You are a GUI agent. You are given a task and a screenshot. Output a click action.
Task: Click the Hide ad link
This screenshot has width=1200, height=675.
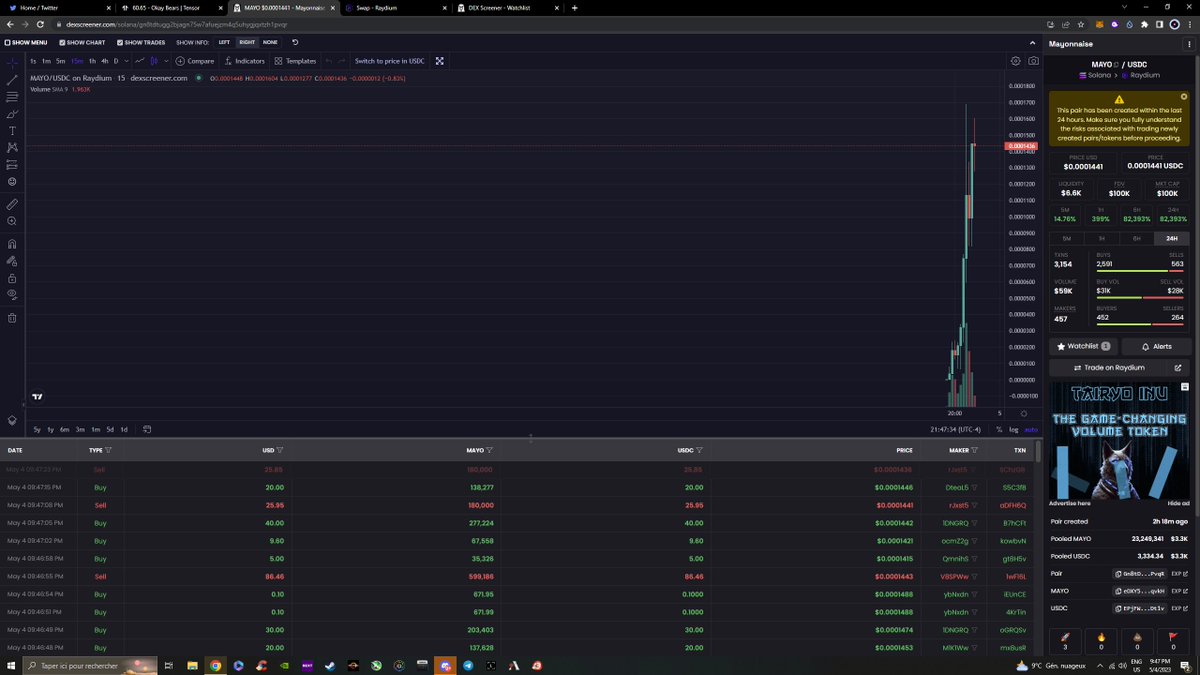[x=1178, y=503]
